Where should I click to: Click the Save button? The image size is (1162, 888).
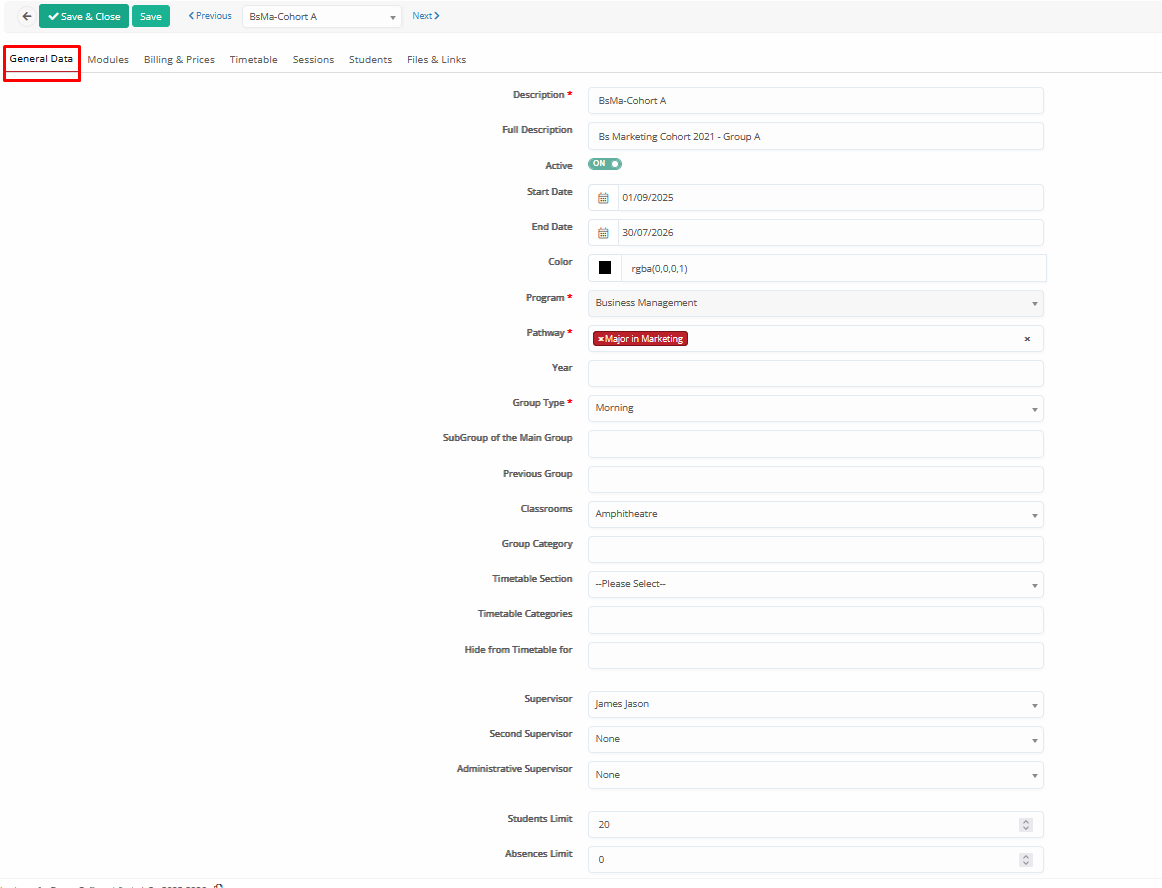[150, 17]
